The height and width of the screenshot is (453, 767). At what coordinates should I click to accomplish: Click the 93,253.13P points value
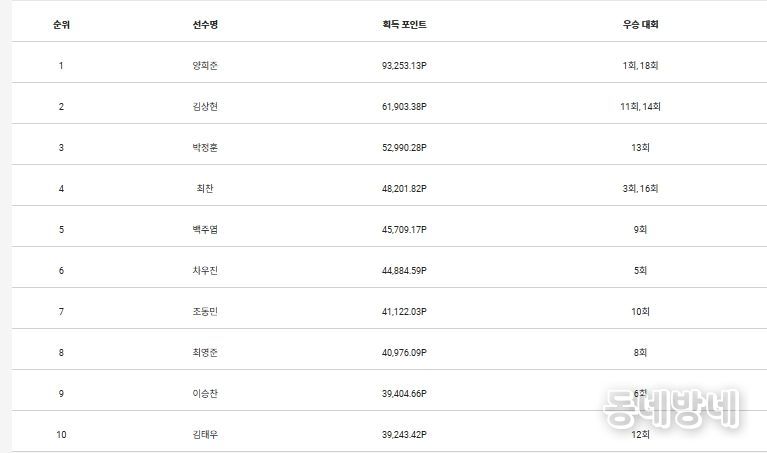[397, 66]
